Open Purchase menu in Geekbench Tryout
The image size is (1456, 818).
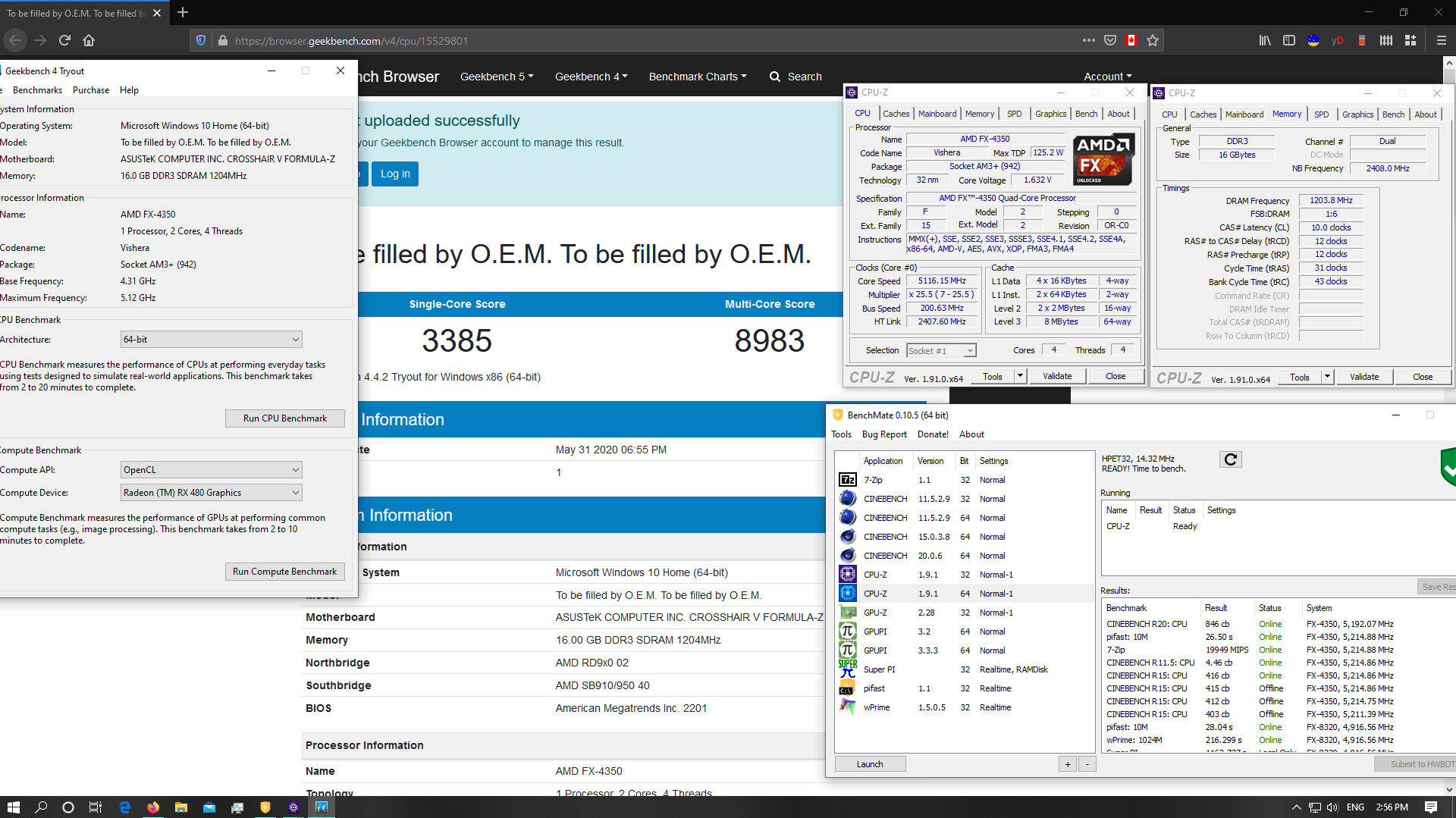(x=91, y=90)
